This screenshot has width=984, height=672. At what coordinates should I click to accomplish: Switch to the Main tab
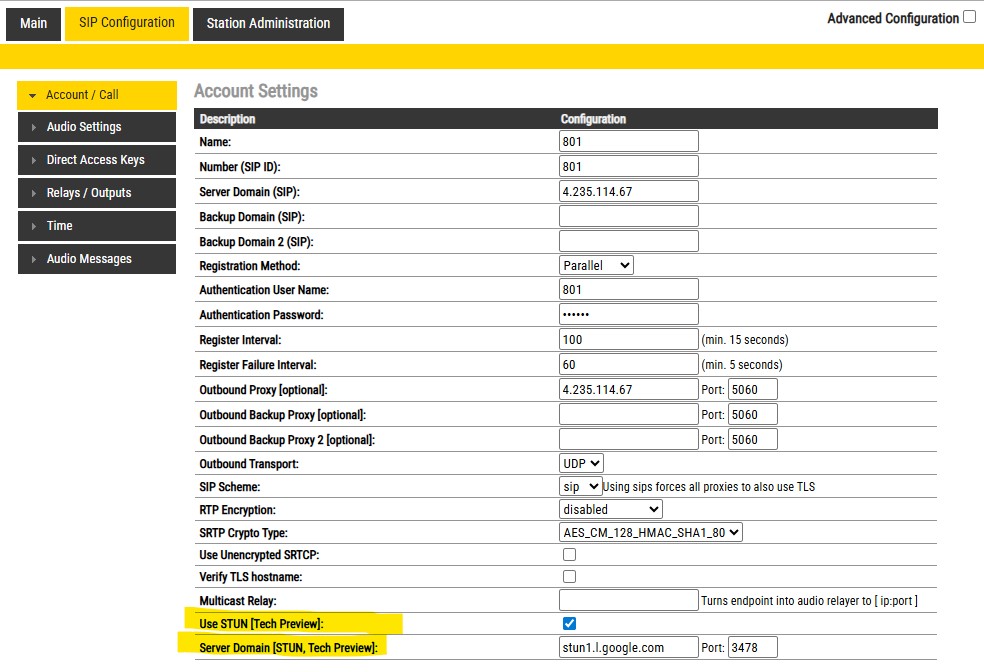(33, 23)
